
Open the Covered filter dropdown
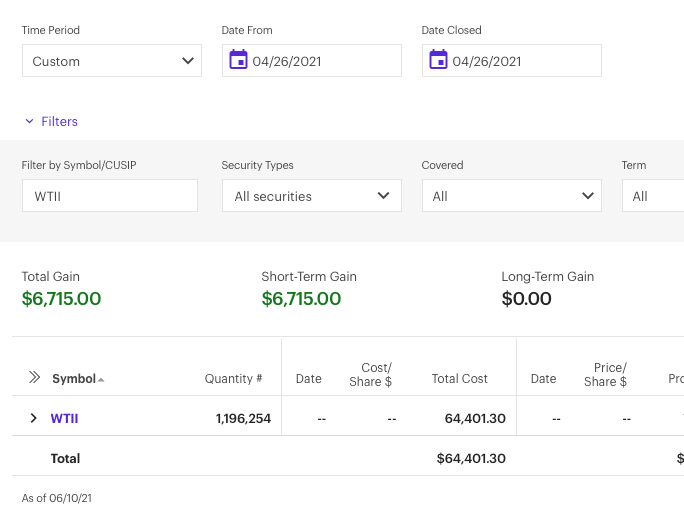pyautogui.click(x=511, y=196)
